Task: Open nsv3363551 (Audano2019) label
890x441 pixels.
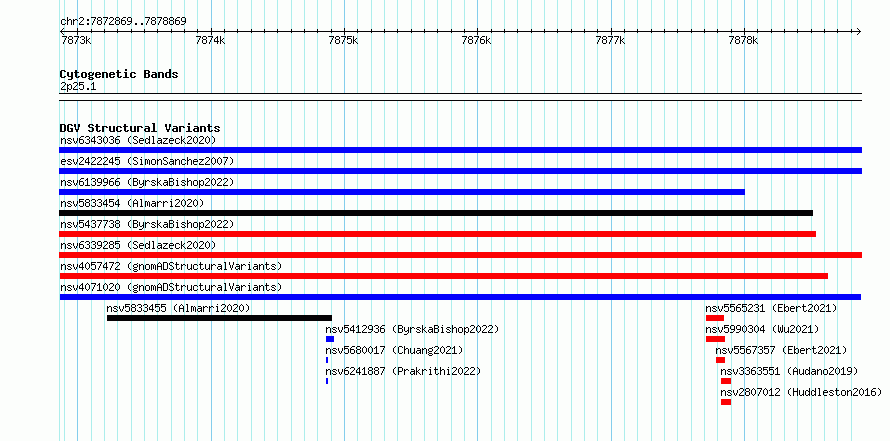Action: pyautogui.click(x=789, y=371)
